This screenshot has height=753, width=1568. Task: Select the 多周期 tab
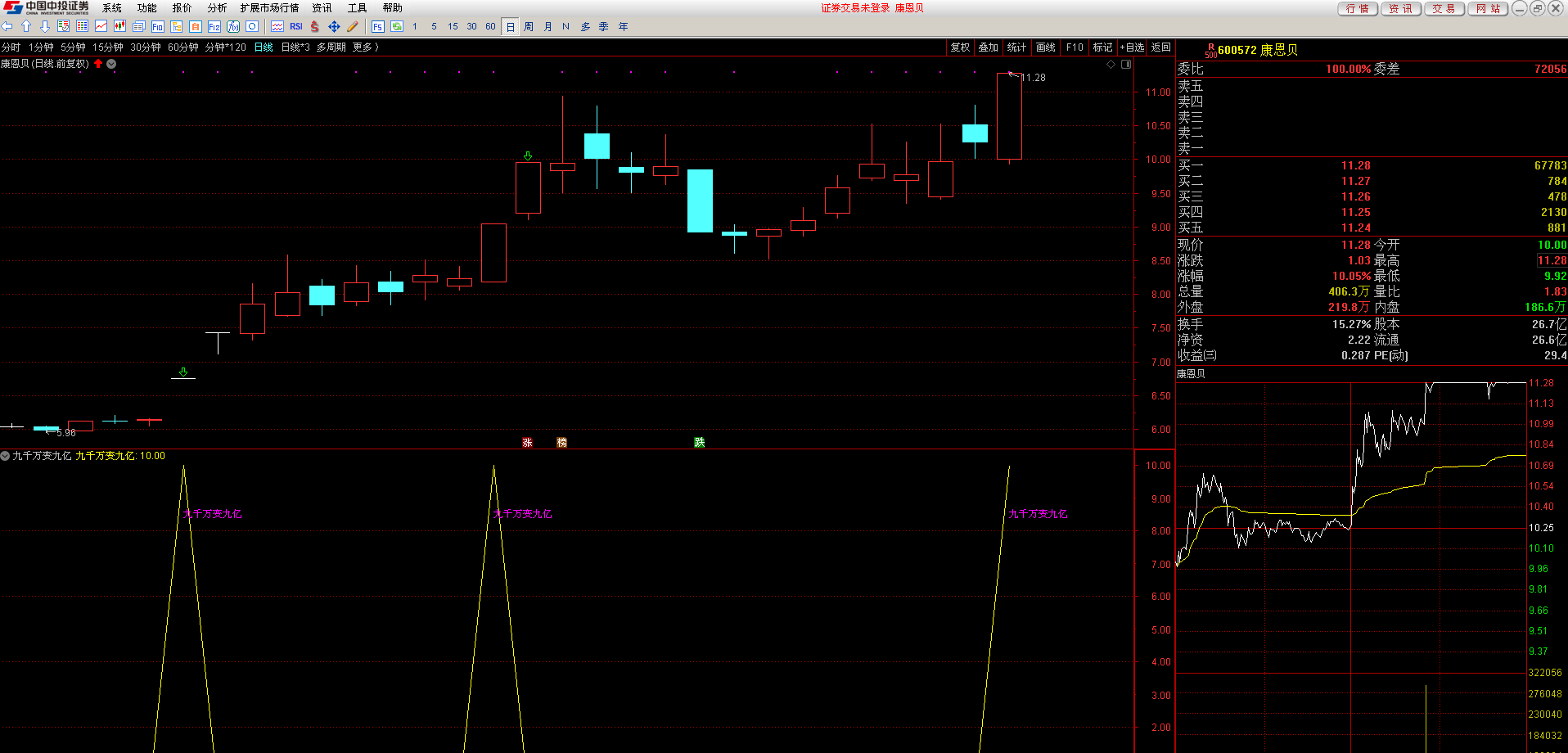click(331, 47)
